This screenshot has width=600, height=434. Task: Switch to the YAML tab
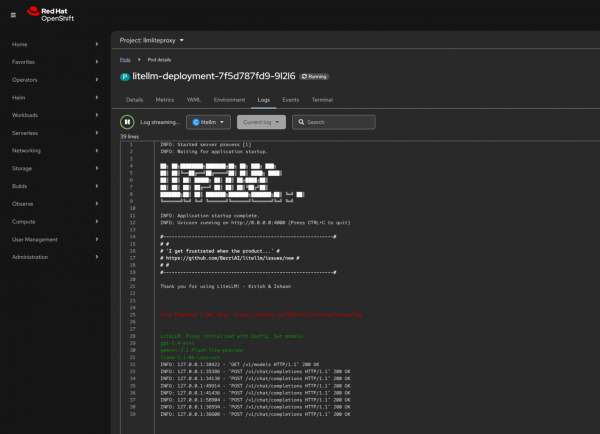[x=194, y=100]
